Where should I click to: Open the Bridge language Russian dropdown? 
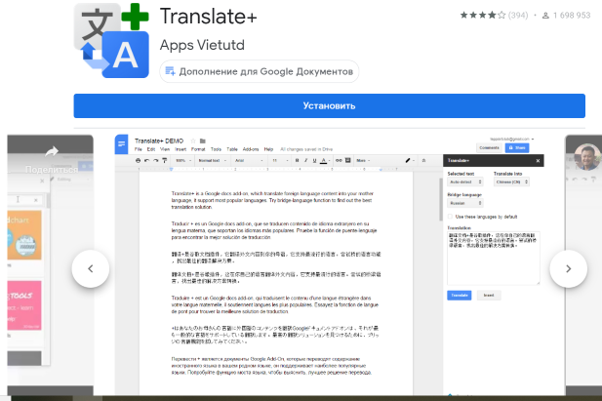tap(465, 203)
